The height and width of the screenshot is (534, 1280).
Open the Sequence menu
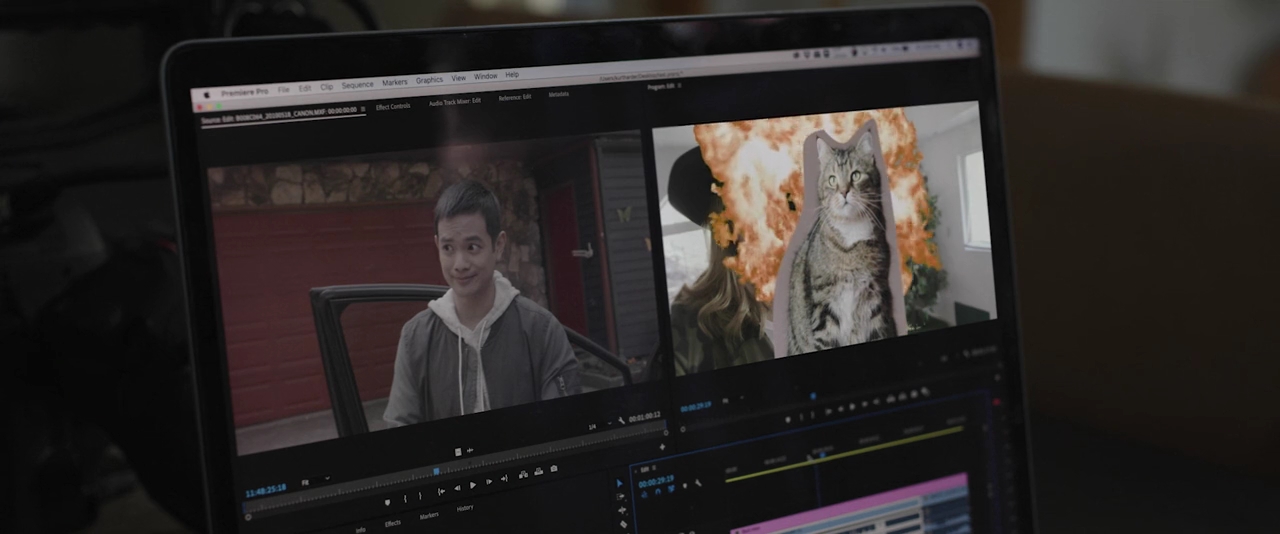pos(357,85)
